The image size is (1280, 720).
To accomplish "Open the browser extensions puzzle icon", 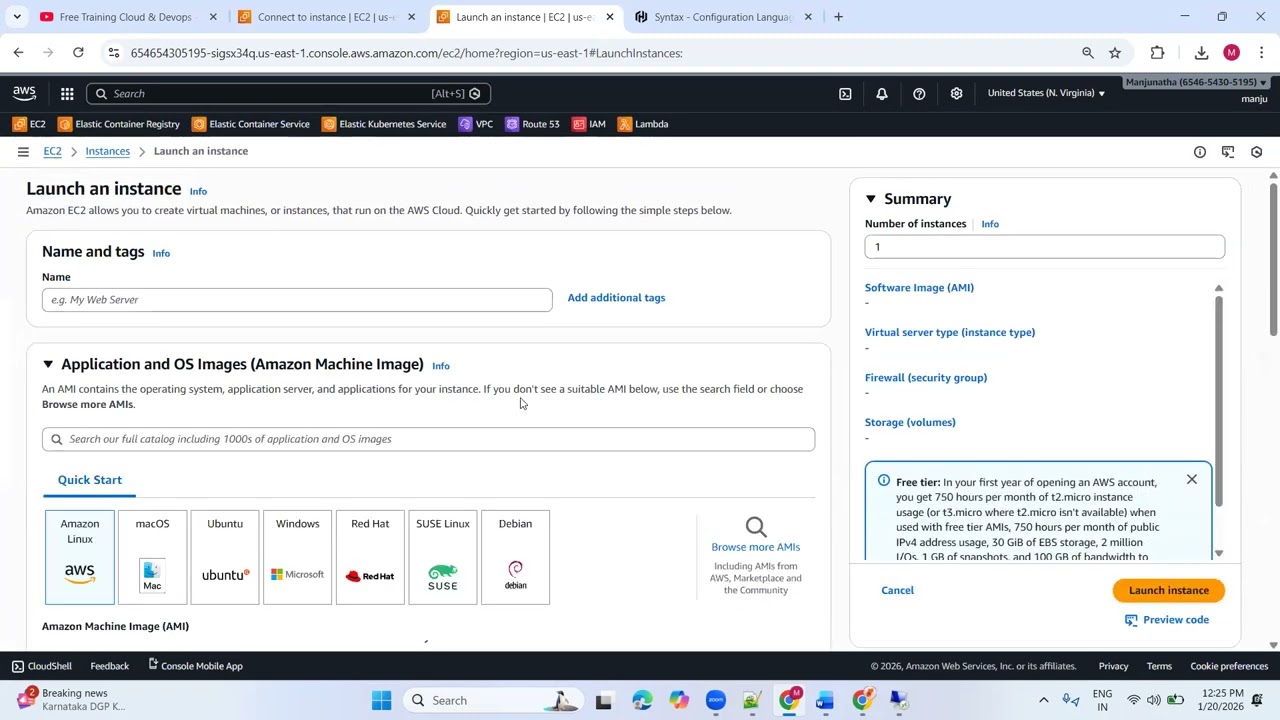I will pos(1157,53).
